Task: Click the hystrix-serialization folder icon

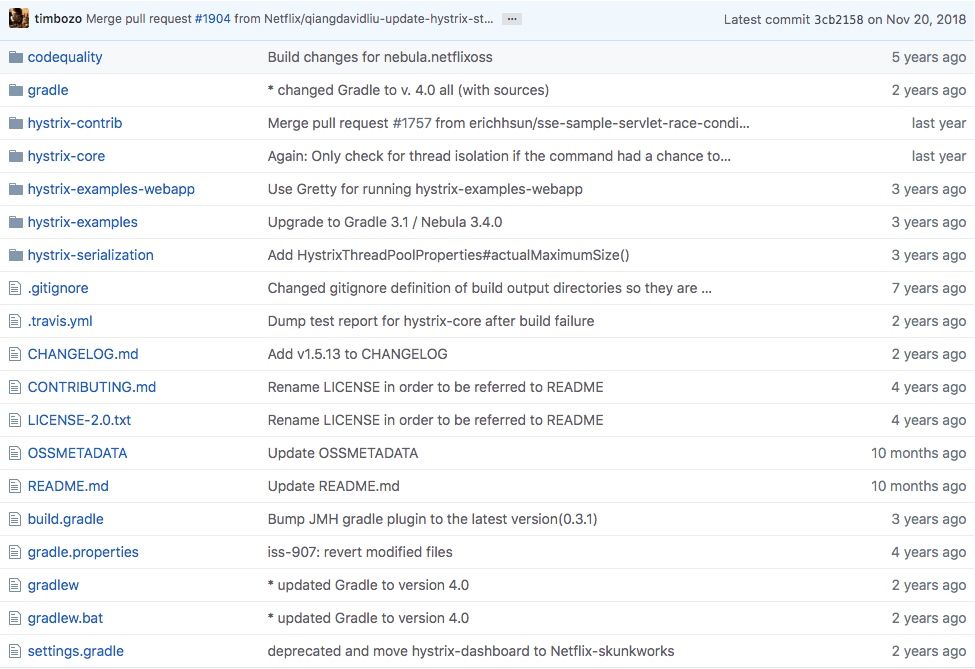Action: pyautogui.click(x=15, y=255)
